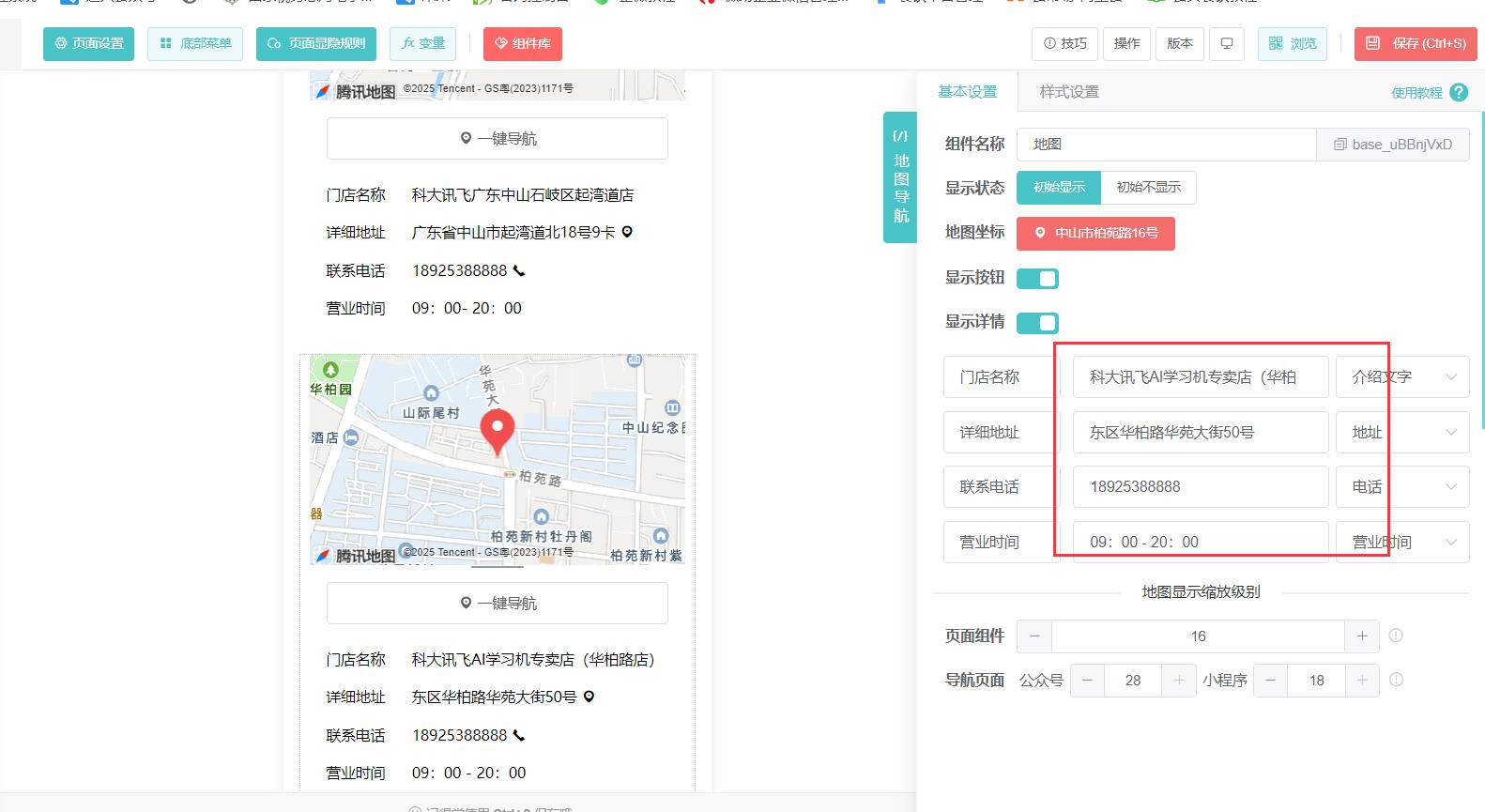This screenshot has width=1485, height=812.
Task: Toggle the 显示详情 switch
Action: [x=1037, y=323]
